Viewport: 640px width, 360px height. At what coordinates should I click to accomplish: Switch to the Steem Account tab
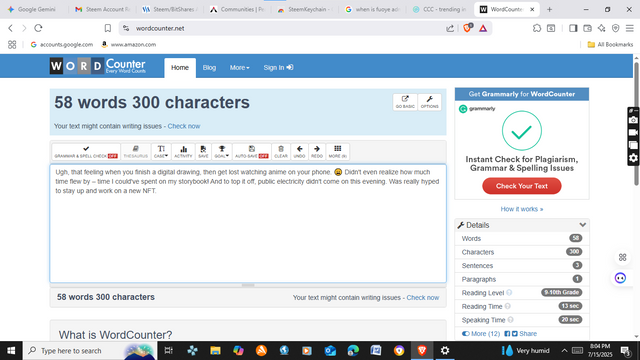pos(102,9)
